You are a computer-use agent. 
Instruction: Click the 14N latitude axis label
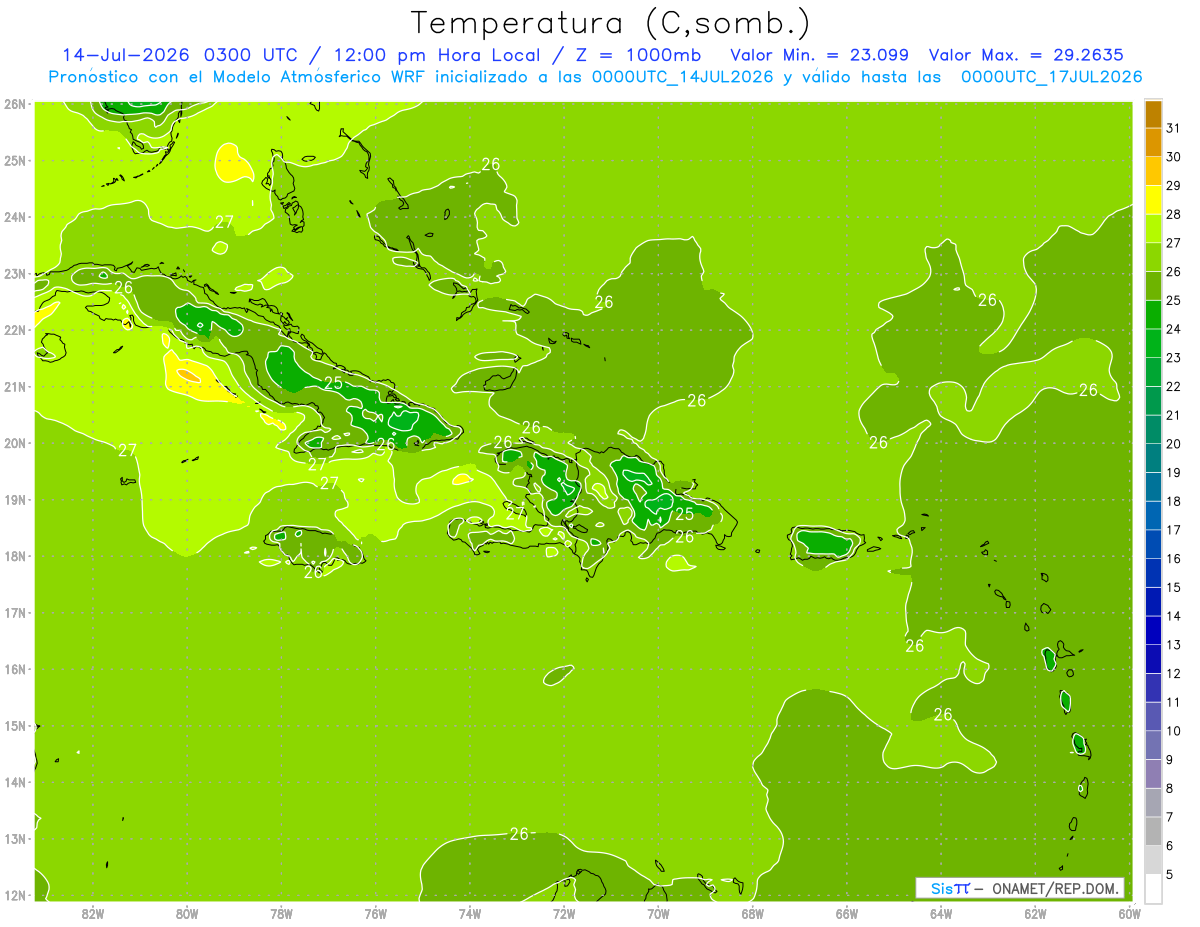(x=14, y=782)
